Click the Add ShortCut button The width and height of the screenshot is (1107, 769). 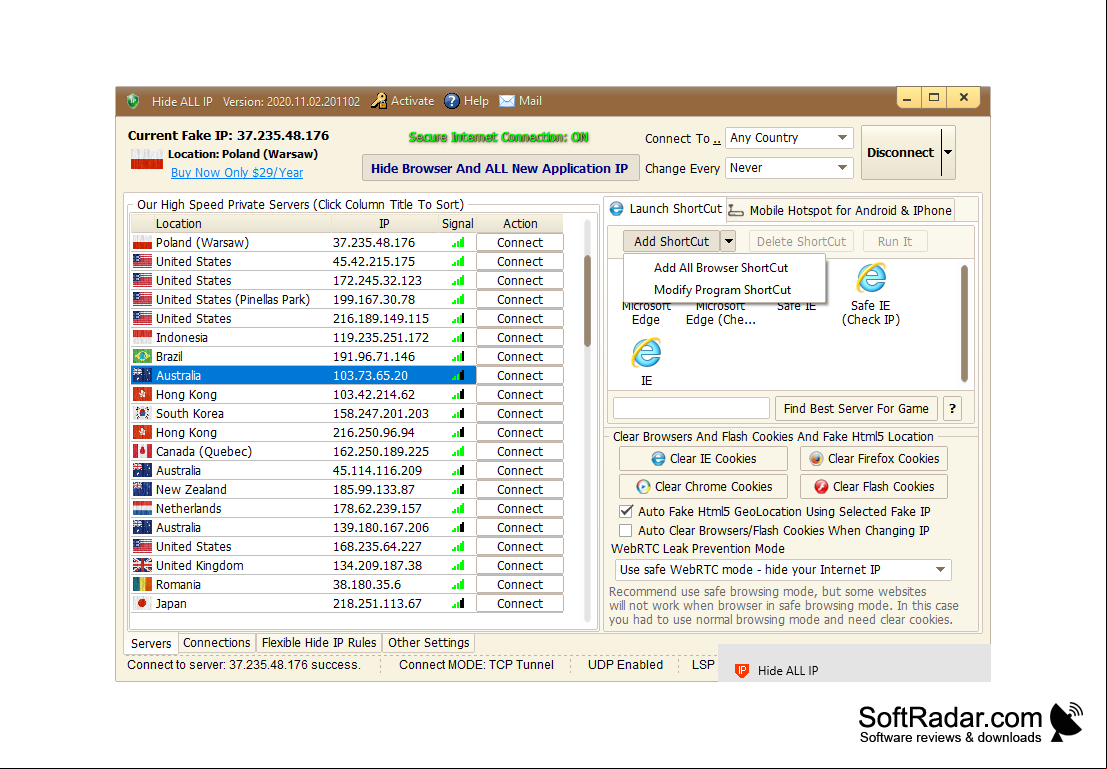[671, 242]
